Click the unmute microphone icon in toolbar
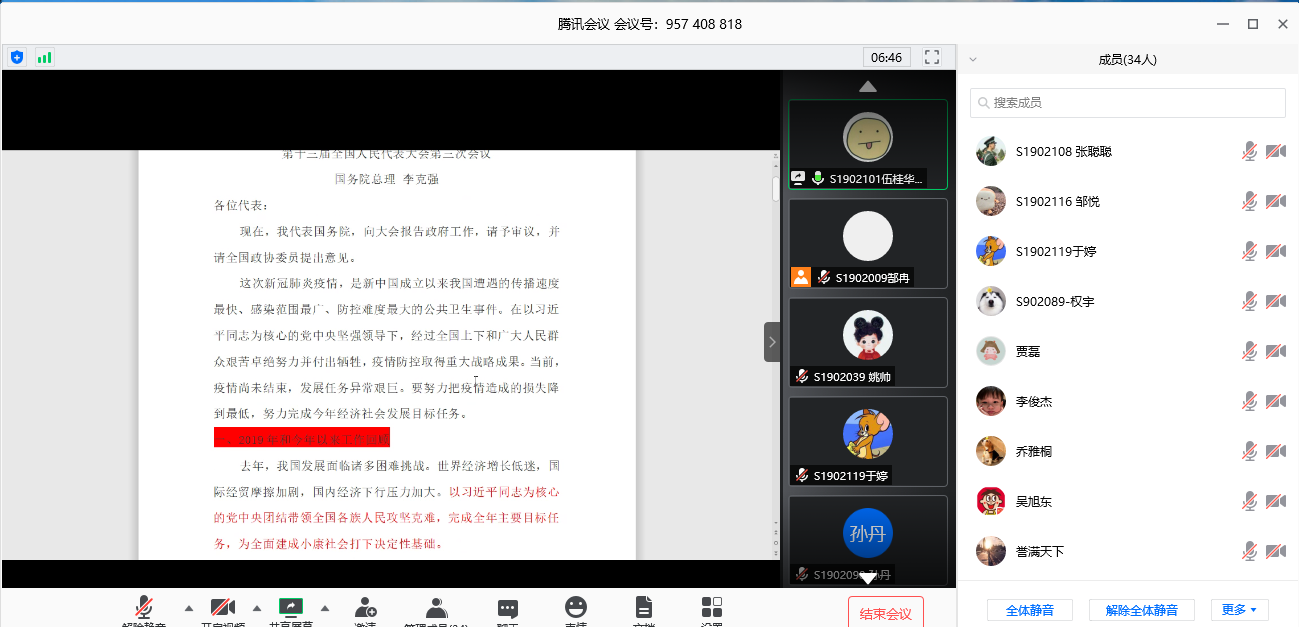1299x627 pixels. coord(144,607)
